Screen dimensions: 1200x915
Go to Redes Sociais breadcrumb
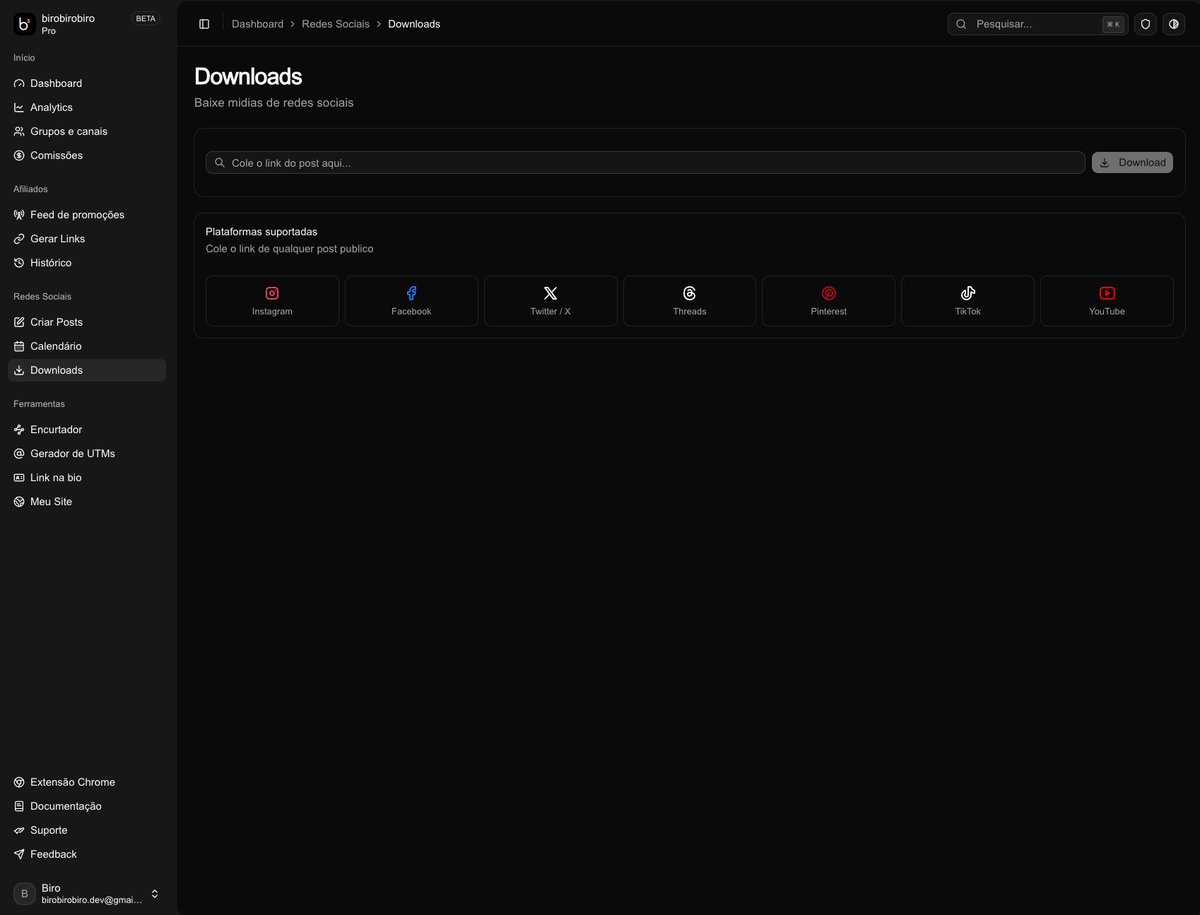click(335, 24)
